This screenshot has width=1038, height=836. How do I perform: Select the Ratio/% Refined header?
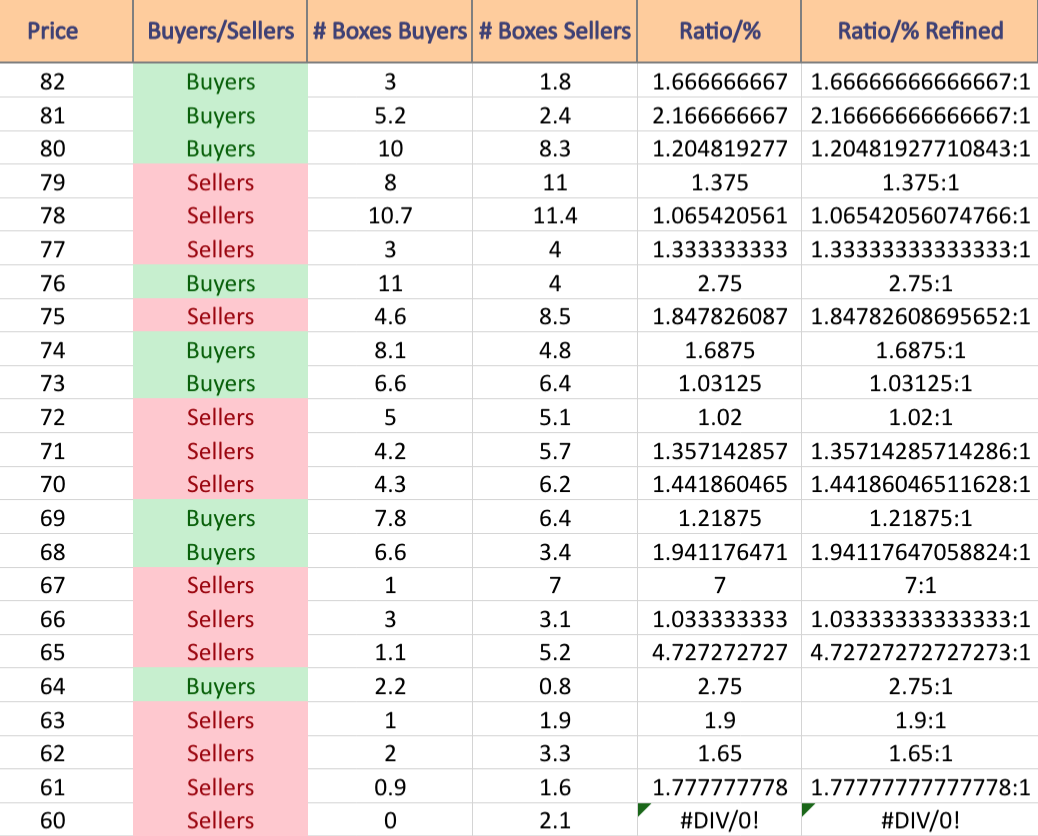[x=920, y=31]
